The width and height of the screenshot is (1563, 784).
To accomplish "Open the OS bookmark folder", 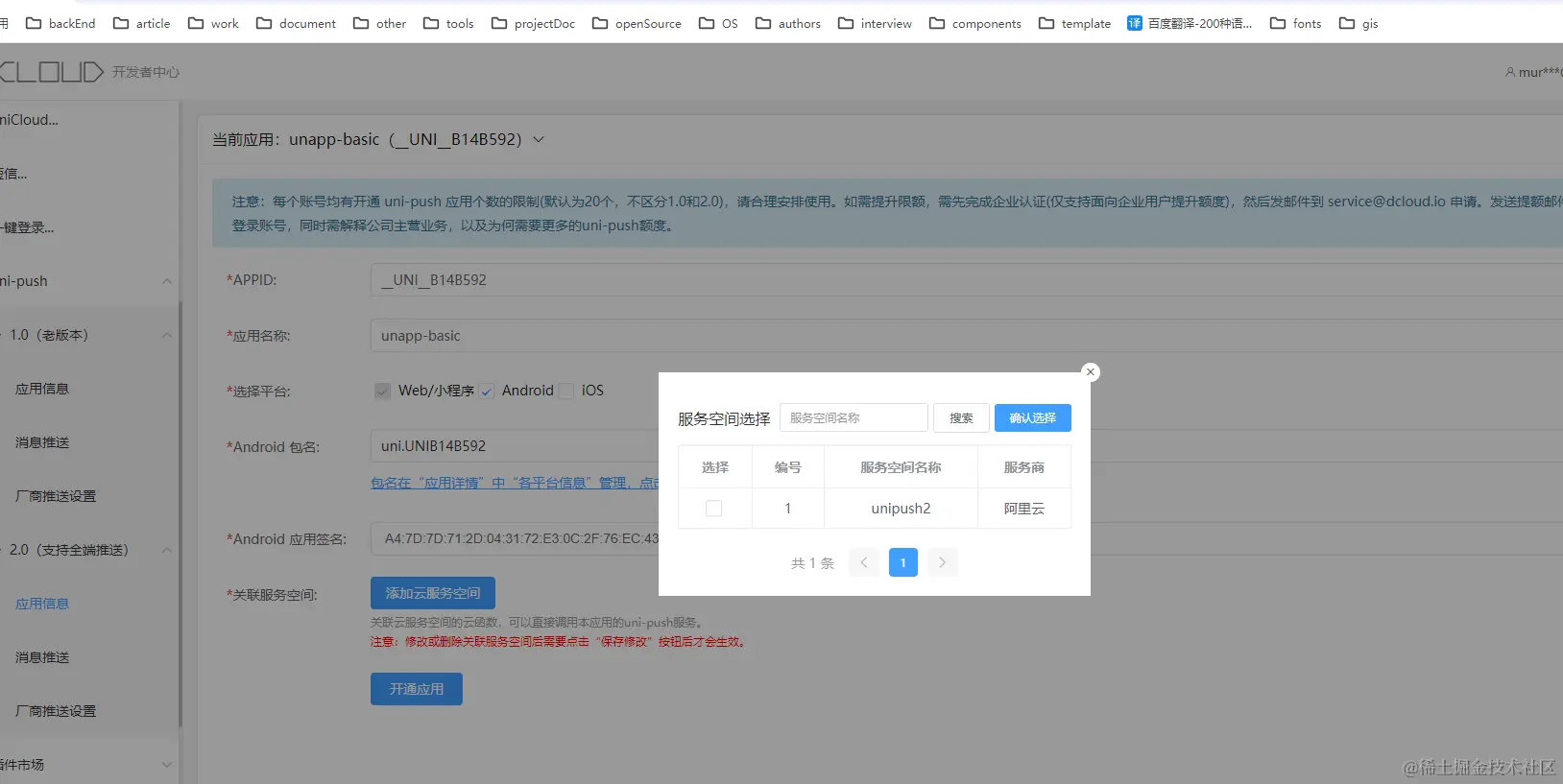I will click(x=718, y=23).
